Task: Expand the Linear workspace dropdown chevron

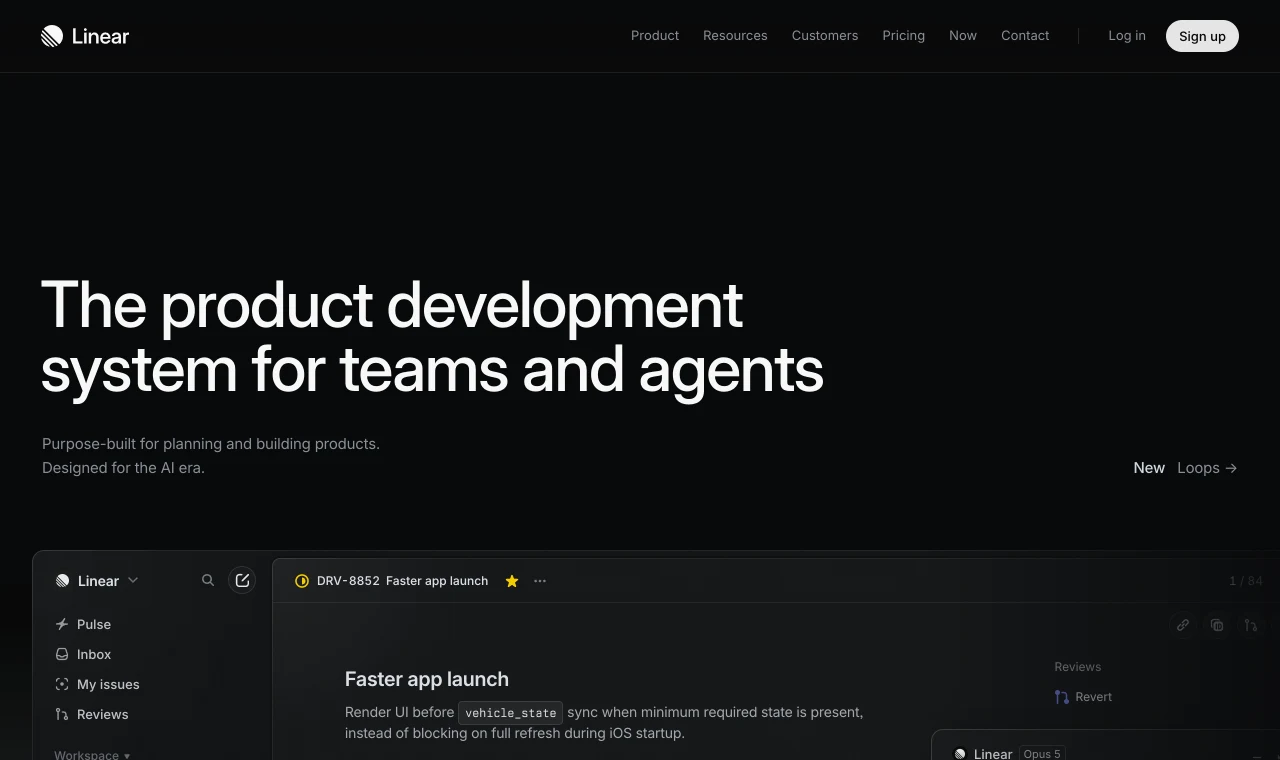Action: 133,580
